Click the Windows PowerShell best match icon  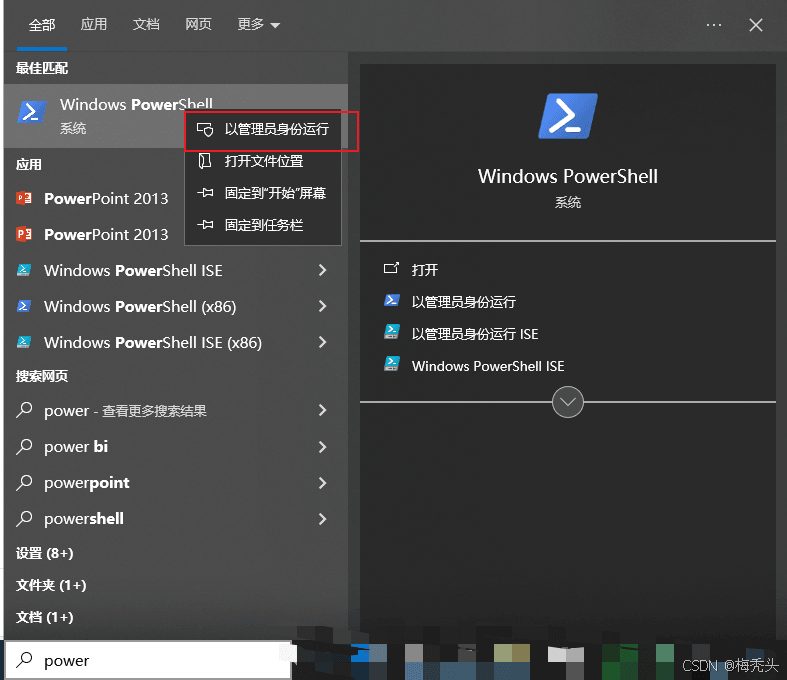coord(32,111)
